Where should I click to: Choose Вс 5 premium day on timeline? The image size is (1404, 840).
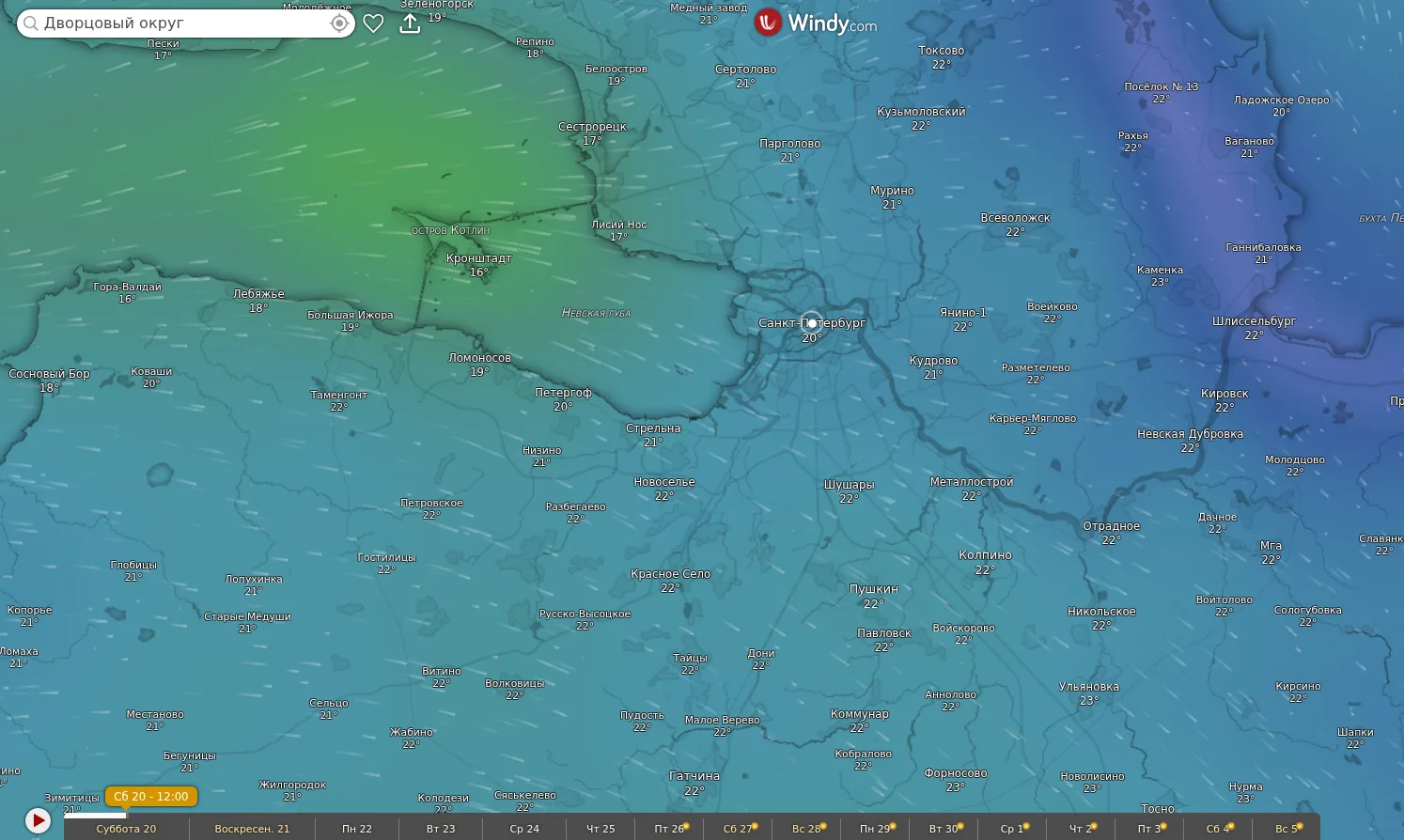point(1287,829)
